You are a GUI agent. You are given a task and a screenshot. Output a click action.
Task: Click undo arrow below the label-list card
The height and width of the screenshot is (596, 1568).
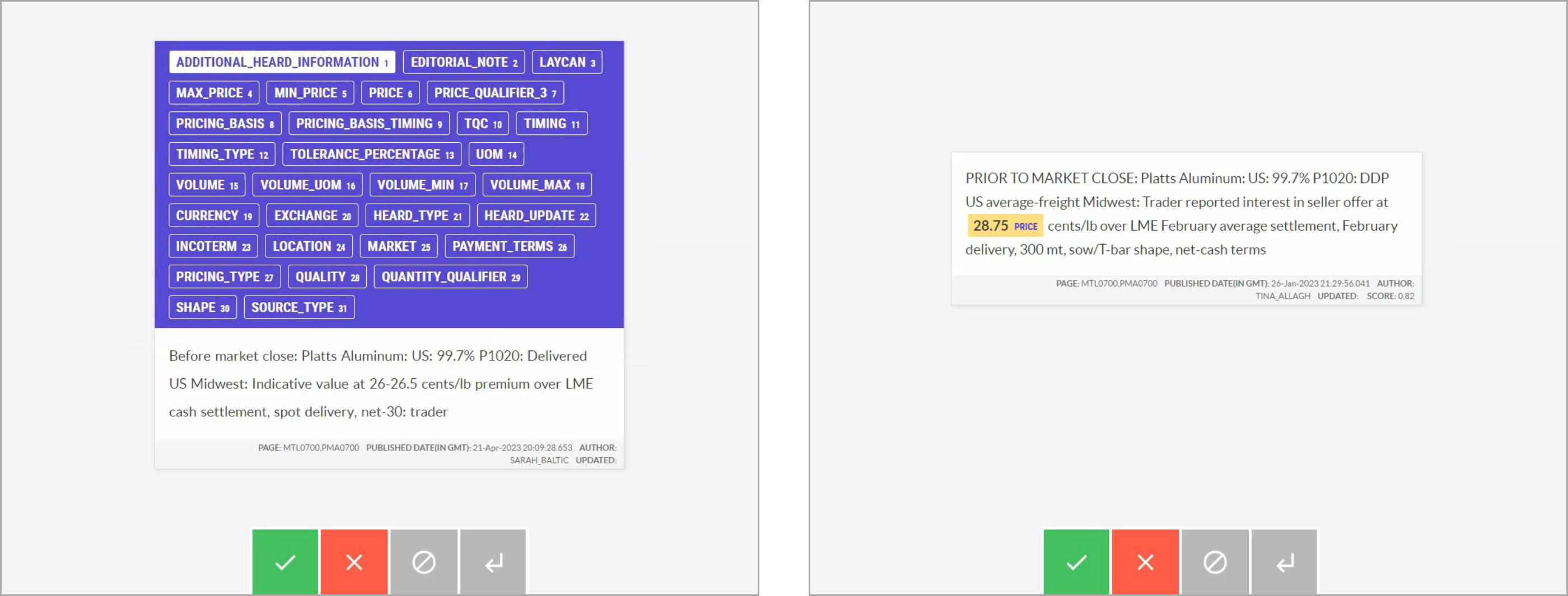tap(493, 561)
